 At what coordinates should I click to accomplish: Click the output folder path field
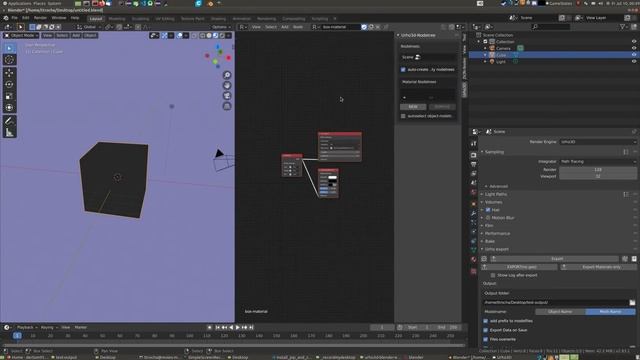(x=555, y=302)
